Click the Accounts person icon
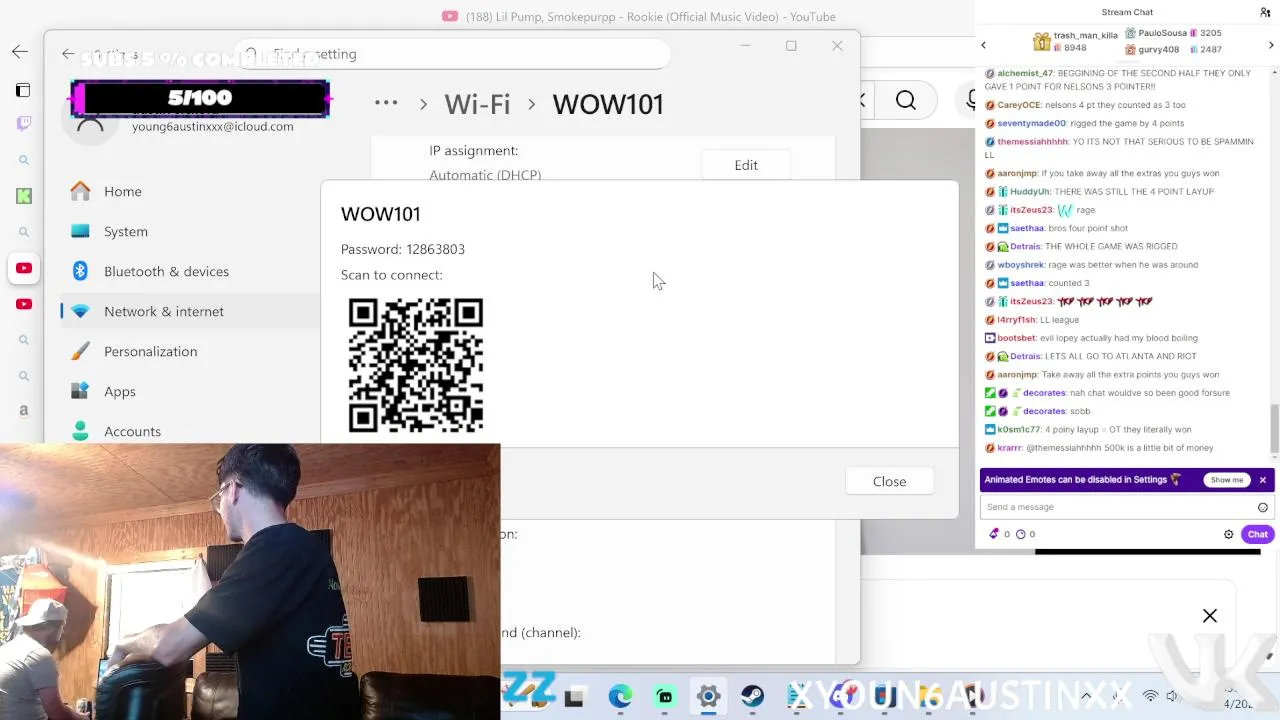The width and height of the screenshot is (1280, 720). click(x=80, y=431)
